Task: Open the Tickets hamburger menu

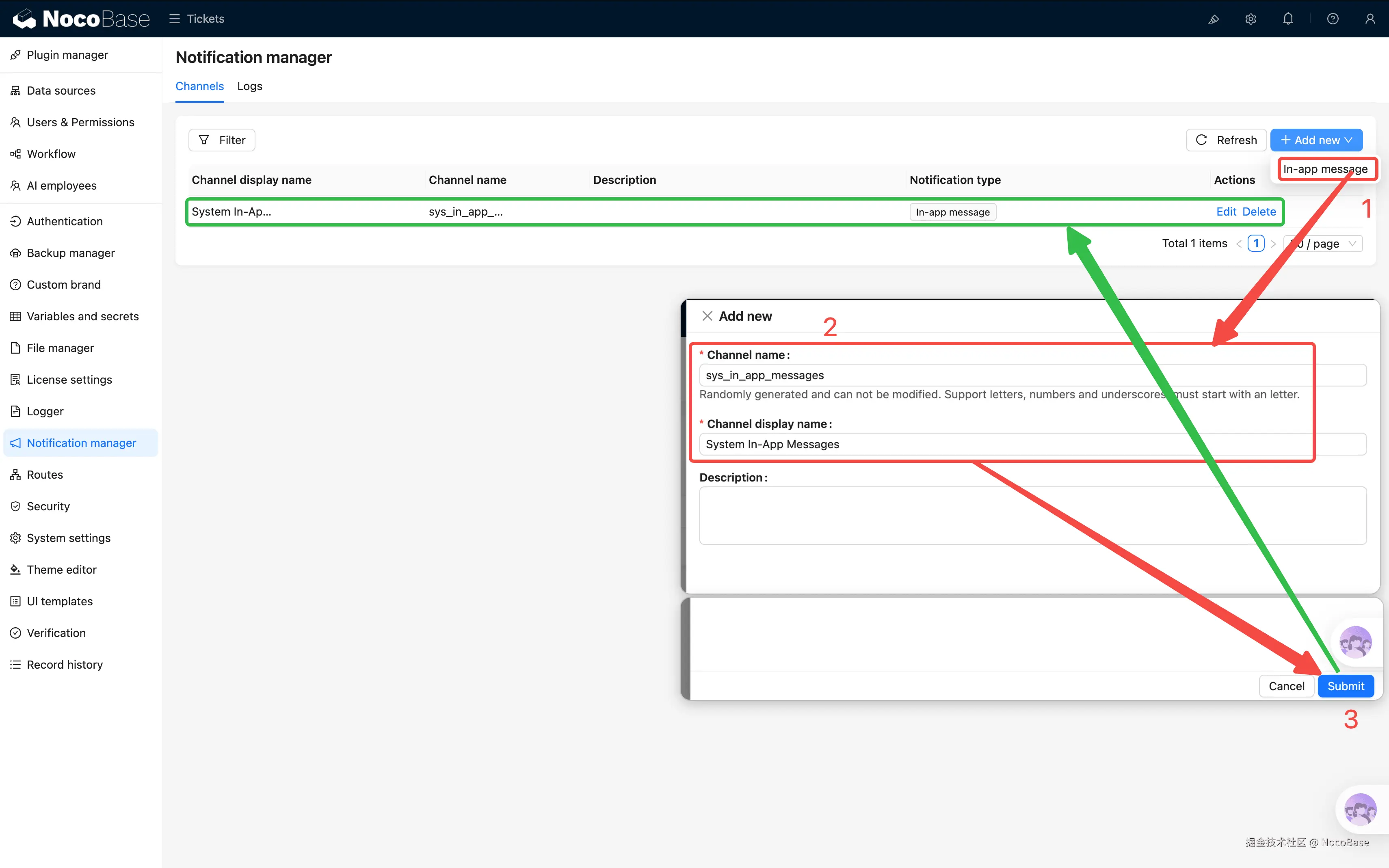Action: click(175, 19)
